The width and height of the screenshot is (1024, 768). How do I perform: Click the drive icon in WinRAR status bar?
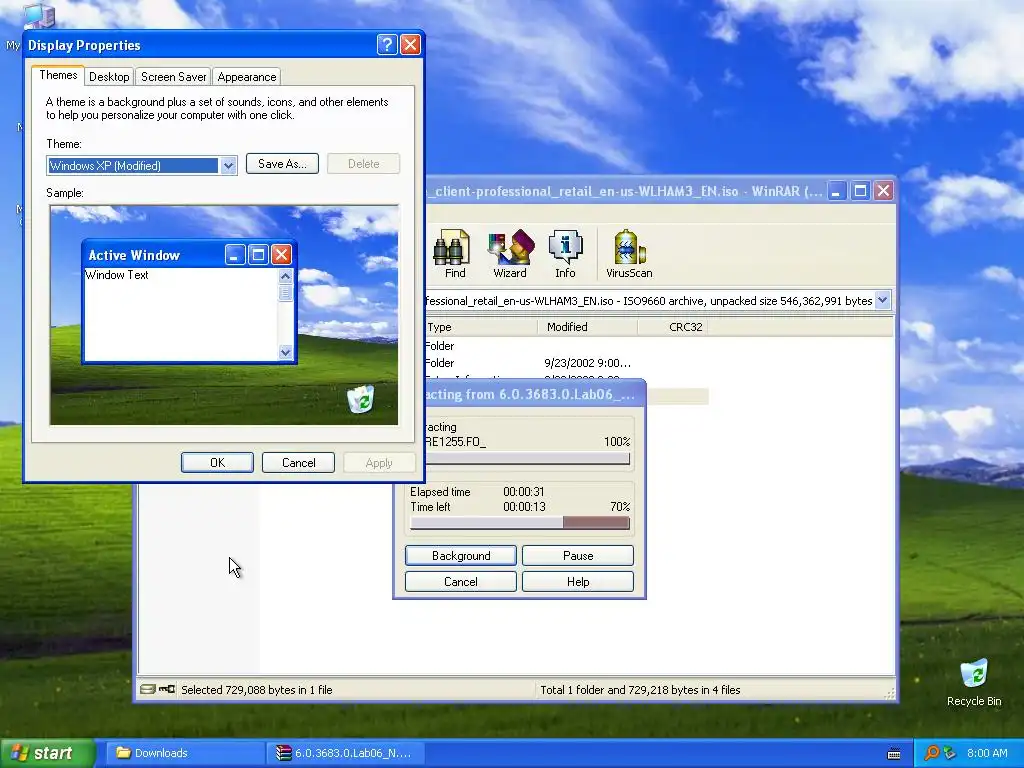coord(148,689)
